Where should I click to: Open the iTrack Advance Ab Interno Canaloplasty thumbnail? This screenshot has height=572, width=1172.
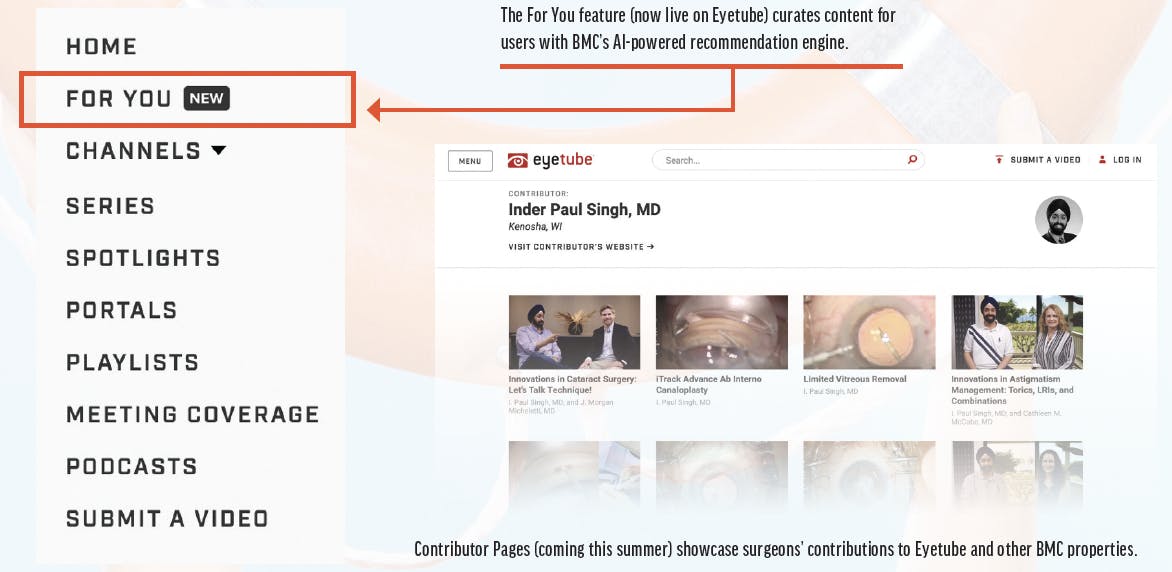point(722,332)
